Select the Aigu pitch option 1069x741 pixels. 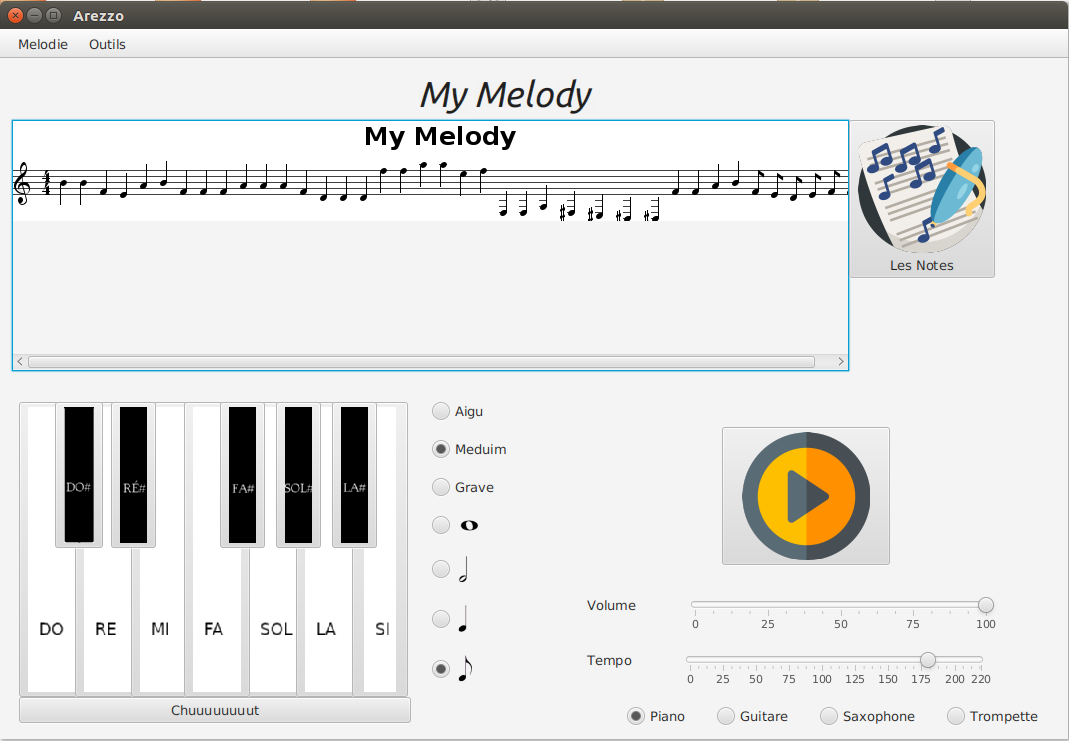coord(440,411)
